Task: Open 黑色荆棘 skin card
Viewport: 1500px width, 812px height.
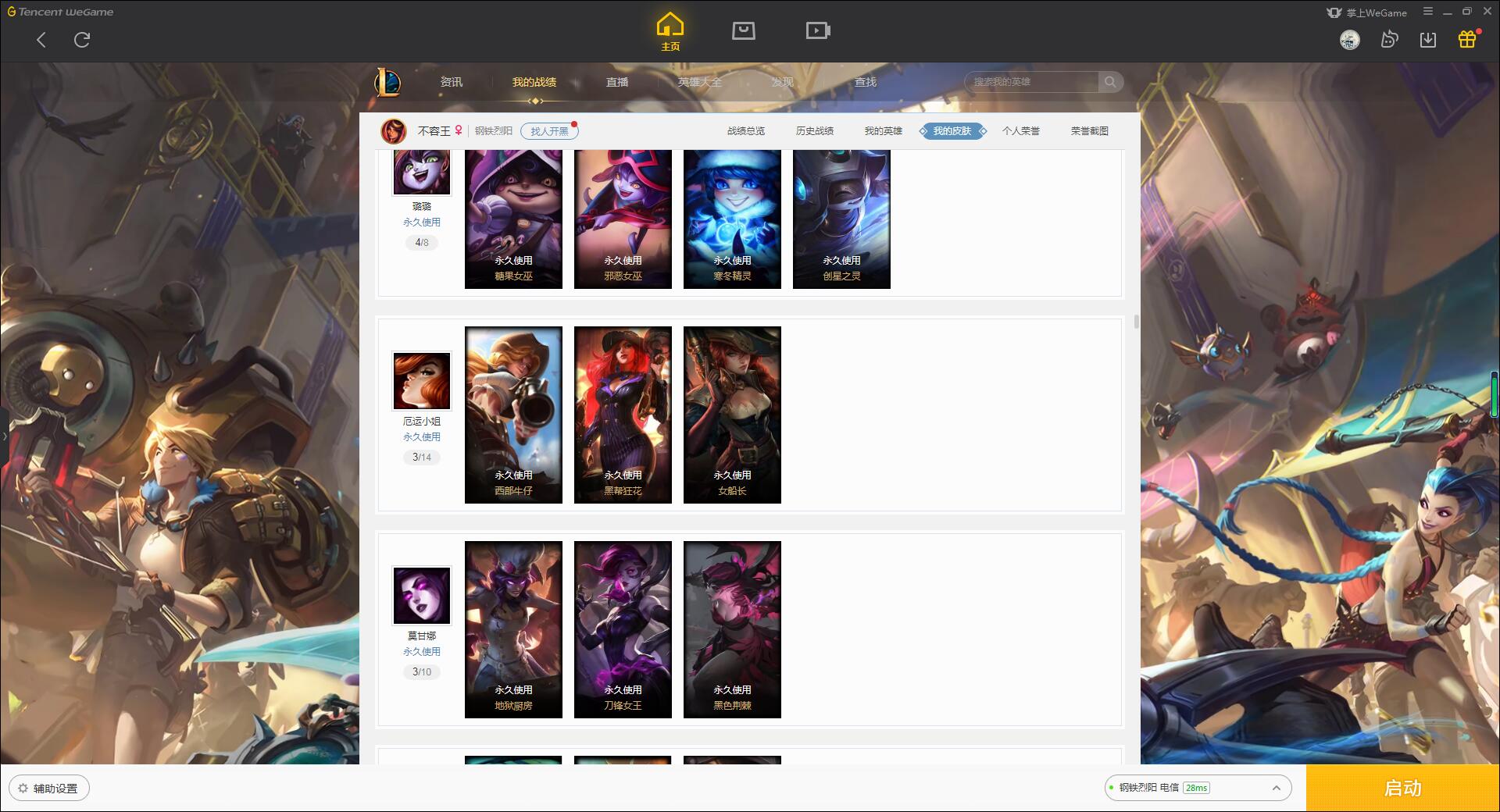Action: tap(732, 629)
